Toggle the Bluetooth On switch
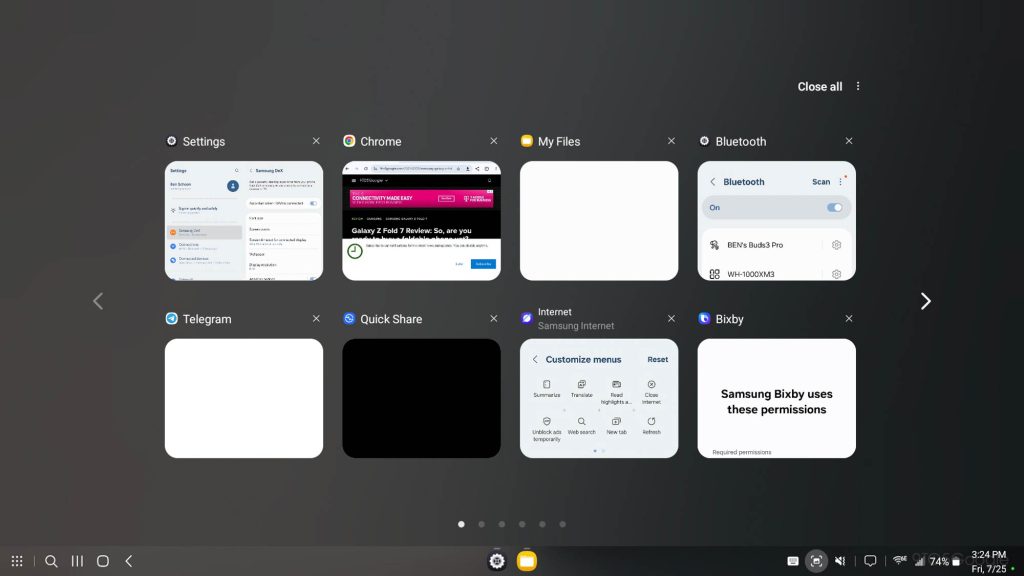 pos(834,208)
